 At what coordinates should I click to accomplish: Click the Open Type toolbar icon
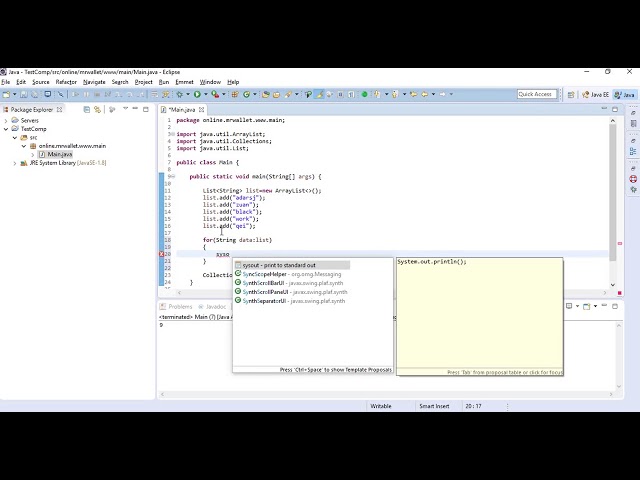tap(266, 95)
